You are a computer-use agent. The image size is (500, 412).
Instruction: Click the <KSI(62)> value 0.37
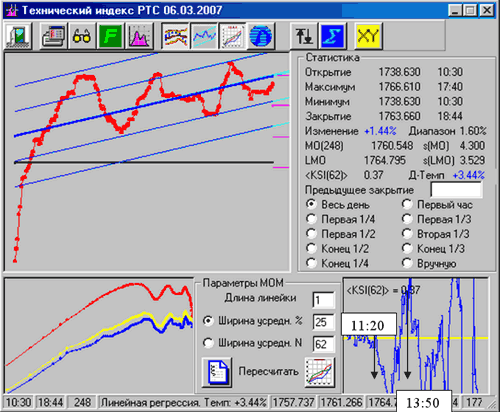(x=373, y=175)
